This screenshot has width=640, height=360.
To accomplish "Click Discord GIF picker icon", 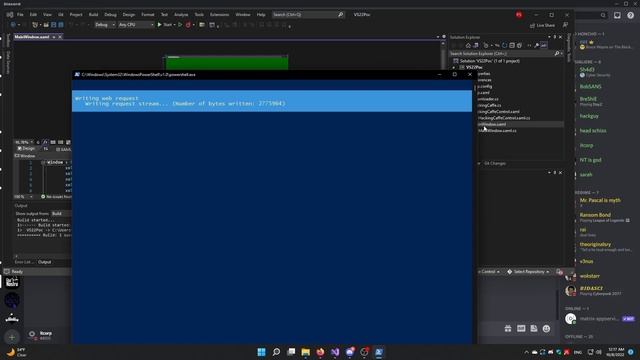I will [521, 329].
